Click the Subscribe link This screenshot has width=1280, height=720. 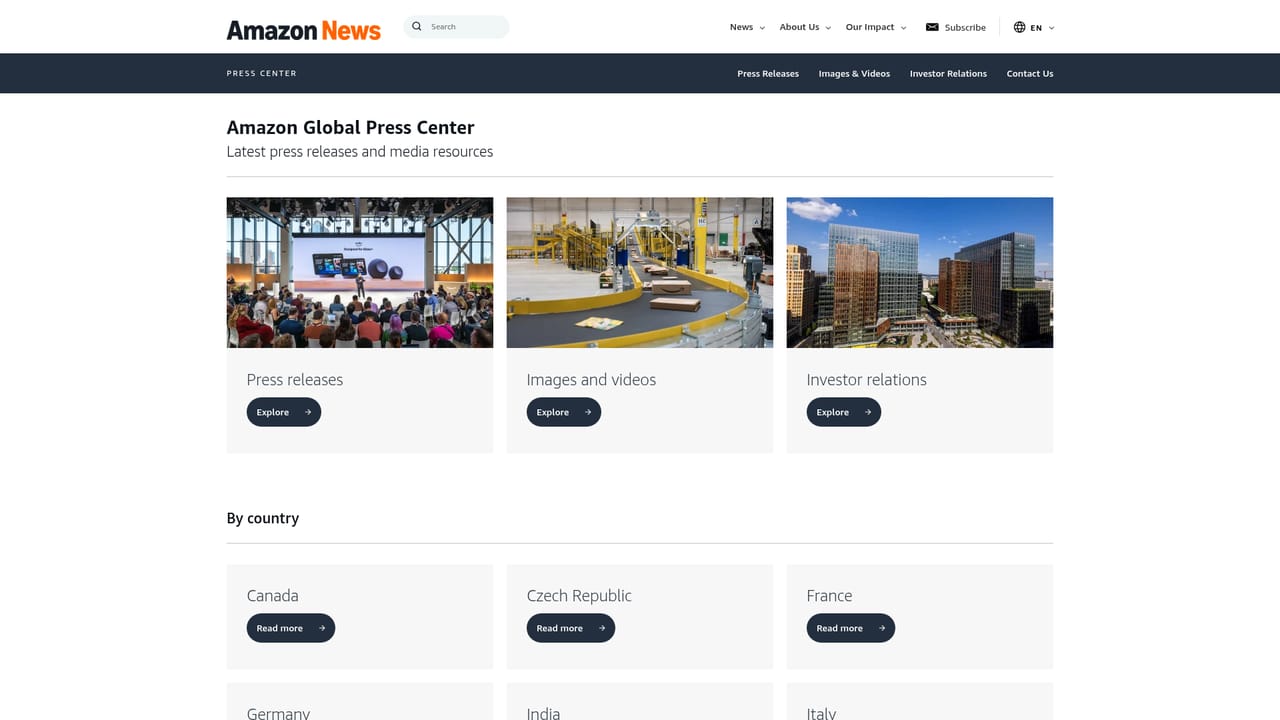(x=956, y=27)
